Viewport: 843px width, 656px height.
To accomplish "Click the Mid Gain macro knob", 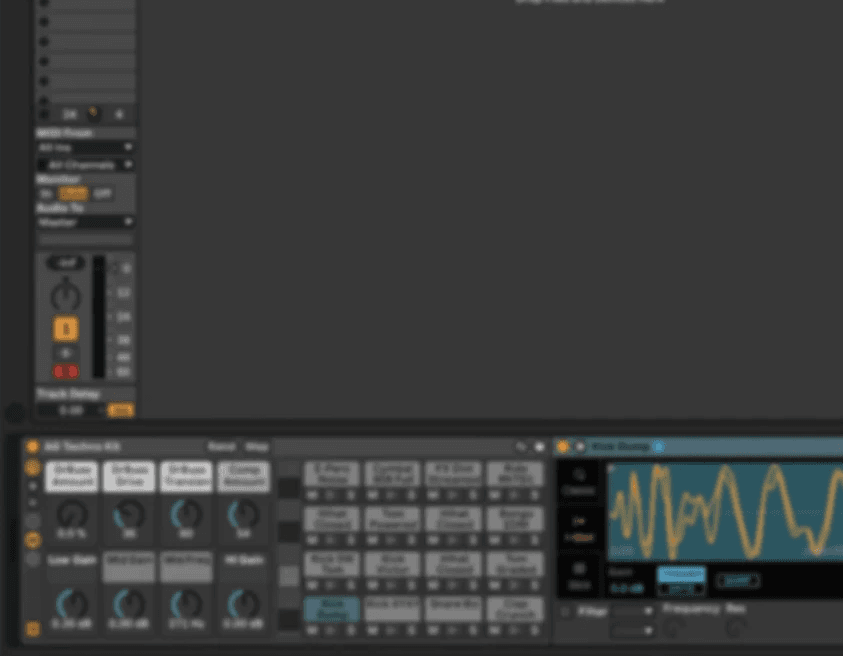I will (x=129, y=603).
